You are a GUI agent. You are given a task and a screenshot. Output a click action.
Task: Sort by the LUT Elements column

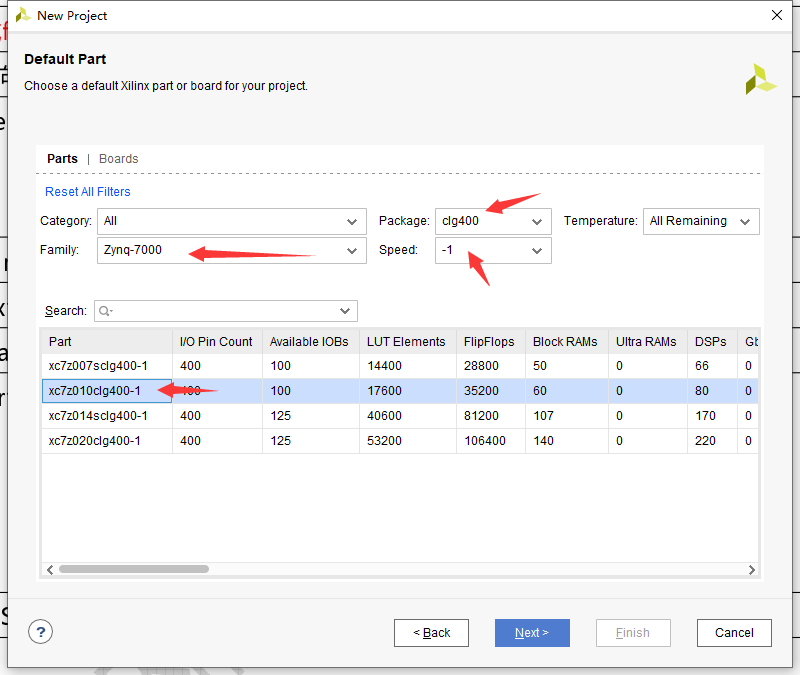pos(408,342)
